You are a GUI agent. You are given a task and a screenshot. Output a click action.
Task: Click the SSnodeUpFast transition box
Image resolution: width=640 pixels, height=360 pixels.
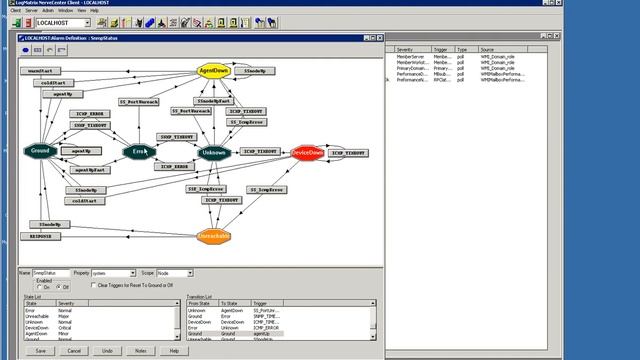[x=213, y=101]
